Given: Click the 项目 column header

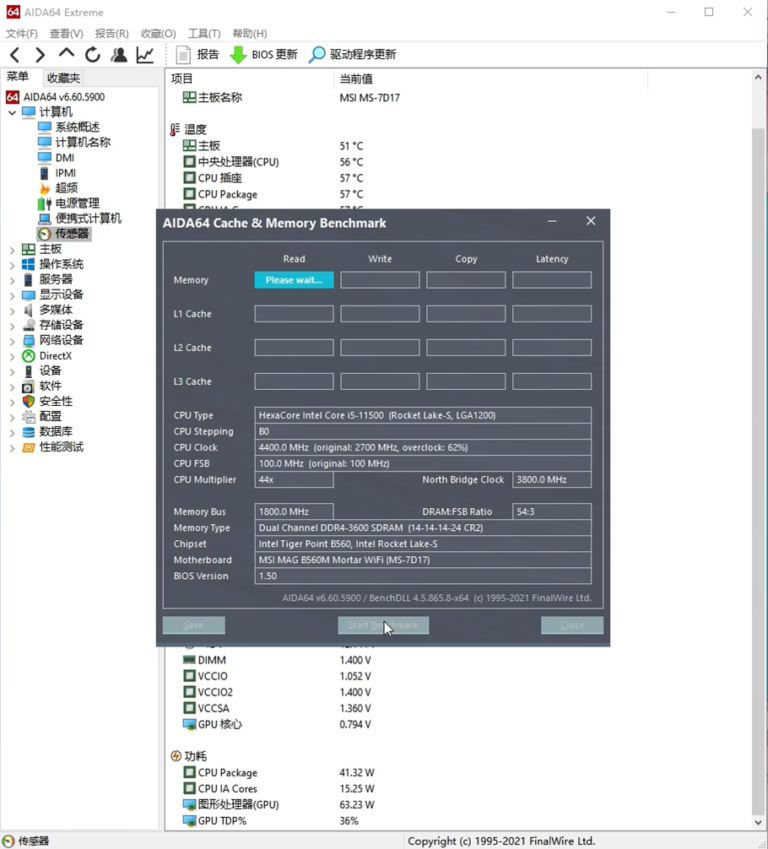Looking at the screenshot, I should coord(250,79).
